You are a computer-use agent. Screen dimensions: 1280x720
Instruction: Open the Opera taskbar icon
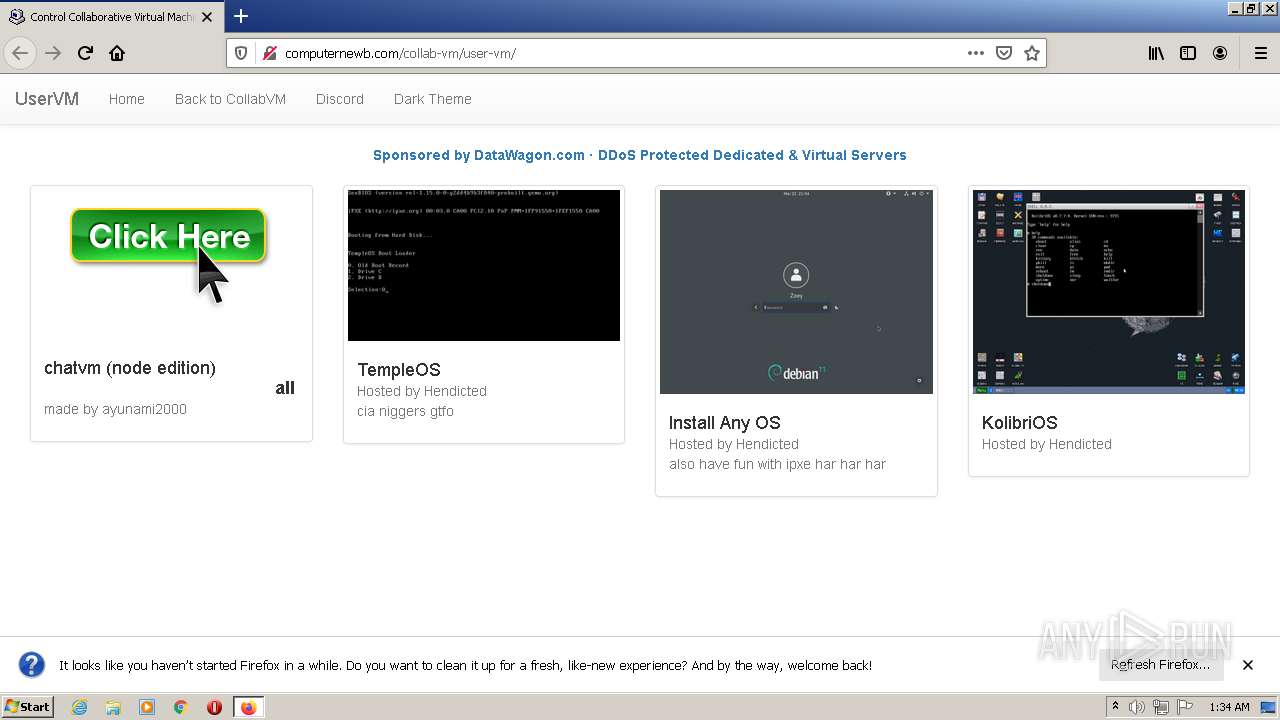pos(214,707)
